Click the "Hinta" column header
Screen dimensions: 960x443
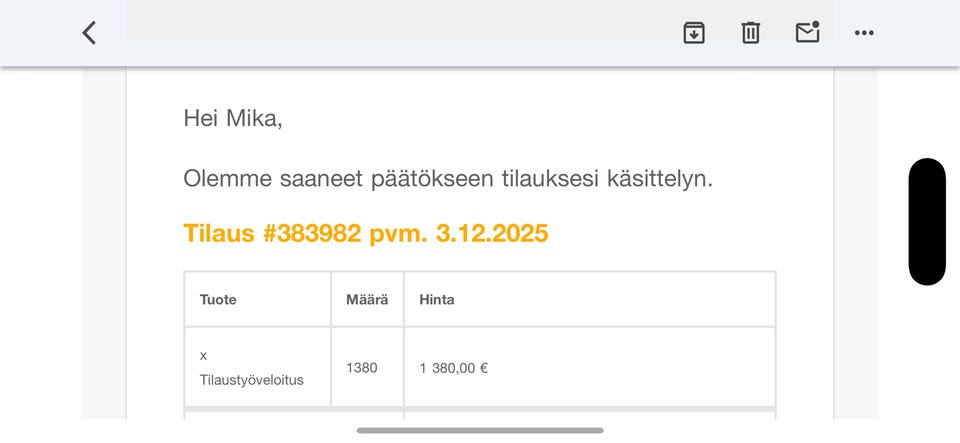pos(437,299)
